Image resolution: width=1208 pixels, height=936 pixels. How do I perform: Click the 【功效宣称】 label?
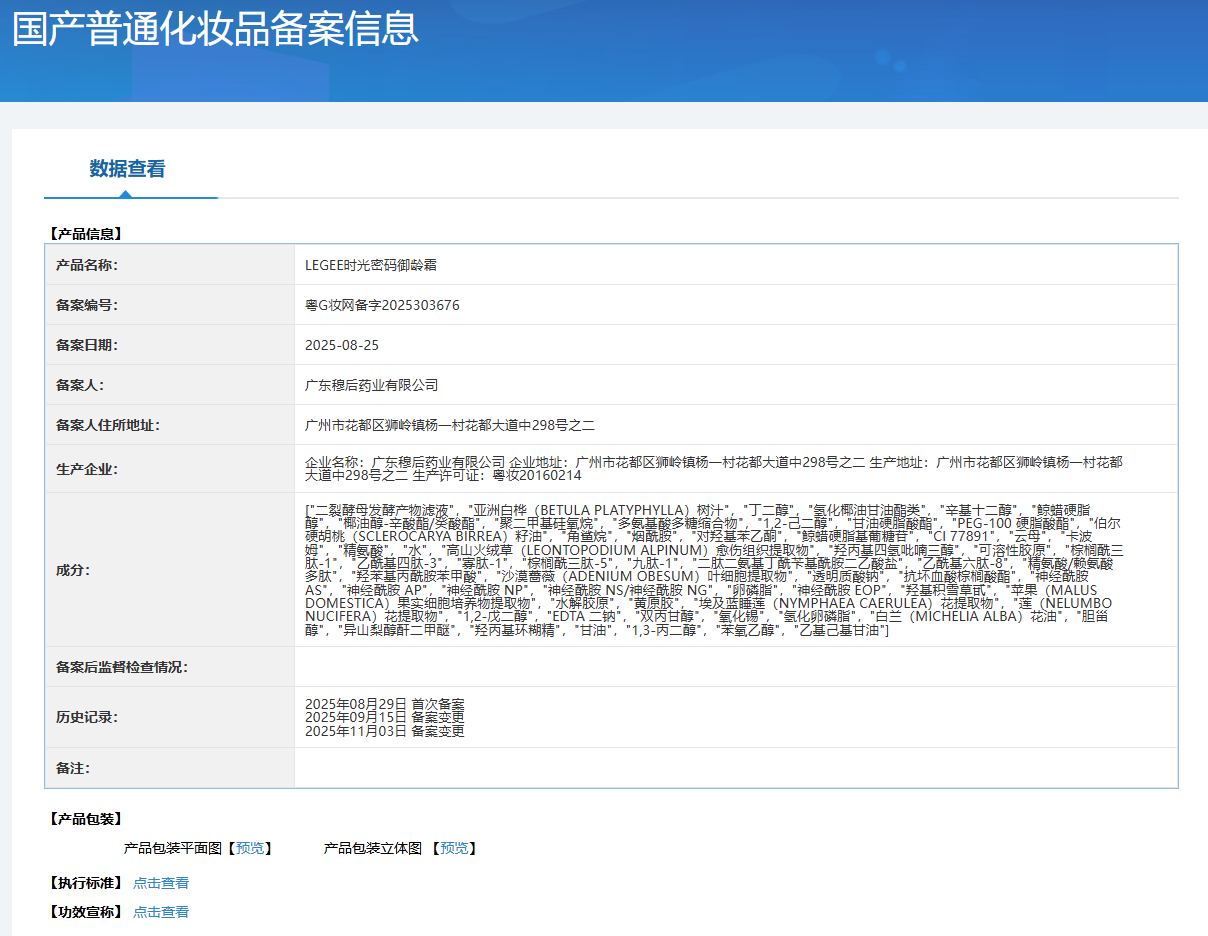(x=85, y=912)
